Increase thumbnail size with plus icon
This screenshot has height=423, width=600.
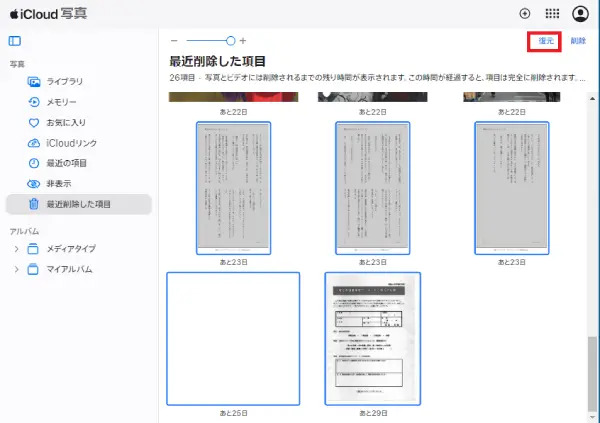[x=243, y=41]
